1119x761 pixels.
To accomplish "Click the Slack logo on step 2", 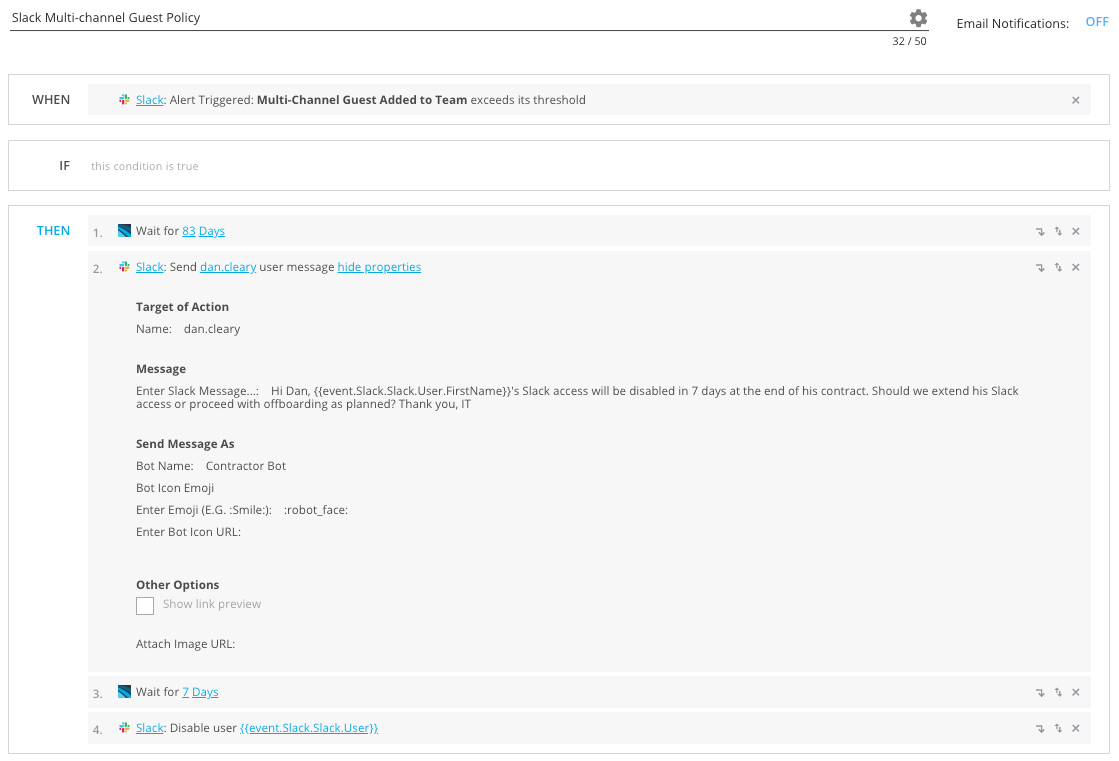I will pyautogui.click(x=124, y=267).
